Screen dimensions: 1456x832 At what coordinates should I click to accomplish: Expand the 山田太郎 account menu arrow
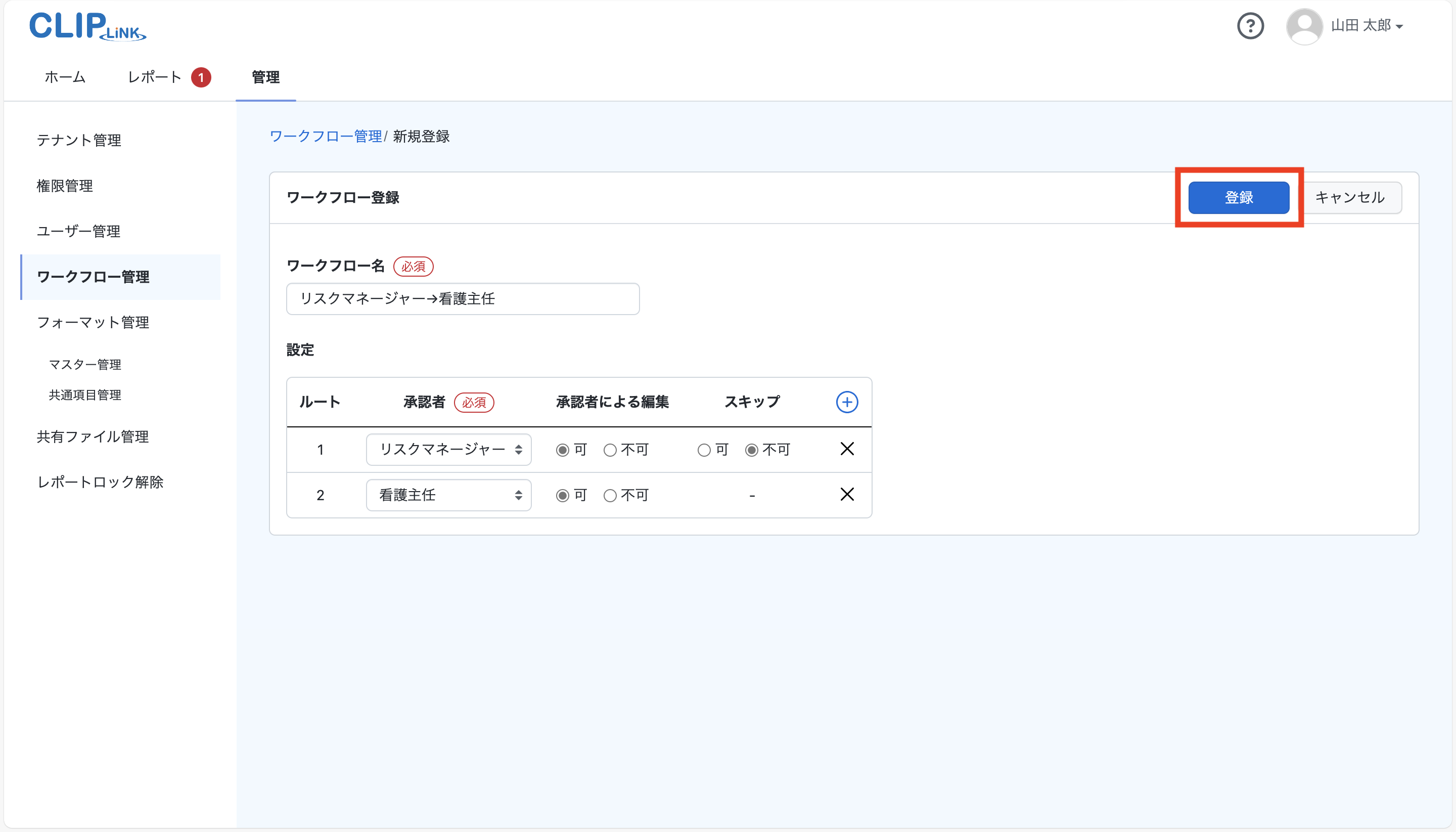click(x=1399, y=26)
